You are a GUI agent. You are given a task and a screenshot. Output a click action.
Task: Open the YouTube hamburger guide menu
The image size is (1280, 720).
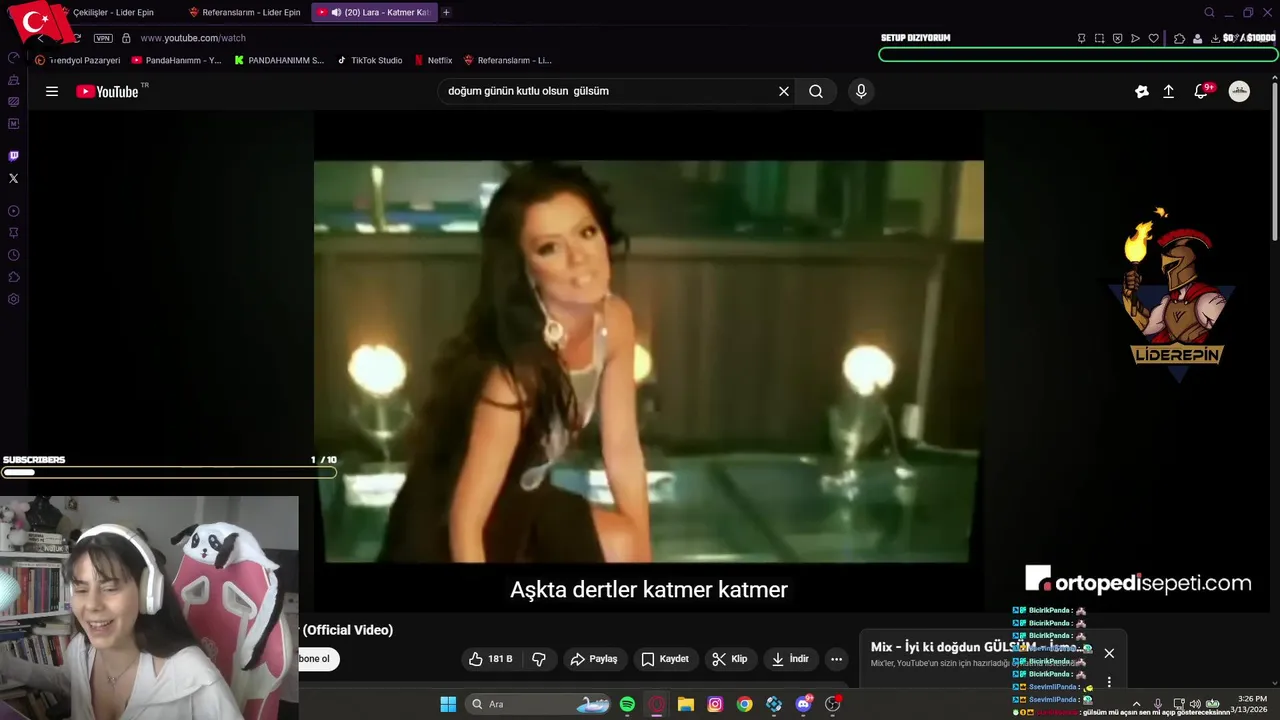coord(52,91)
